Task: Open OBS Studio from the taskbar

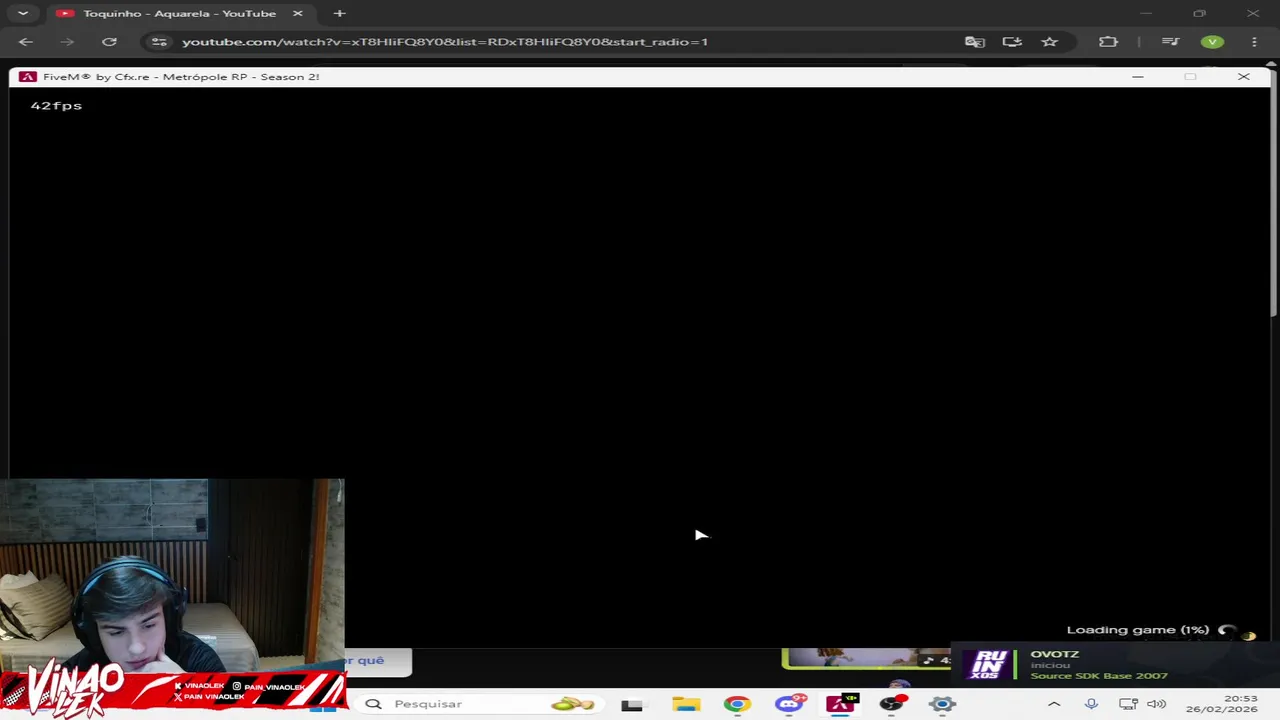Action: click(891, 704)
